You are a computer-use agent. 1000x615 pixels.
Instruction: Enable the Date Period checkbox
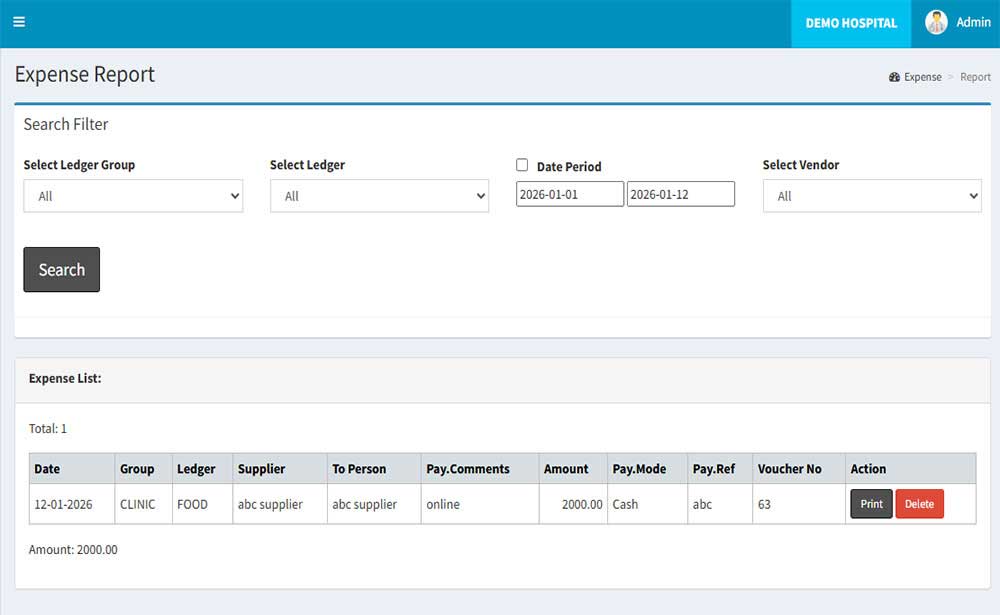[x=522, y=165]
